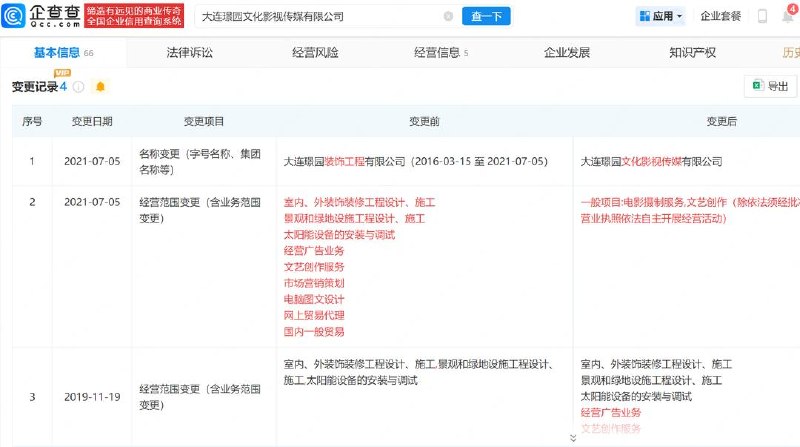800x447 pixels.
Task: Click 市场营销策划 text in row 2
Action: coord(314,283)
